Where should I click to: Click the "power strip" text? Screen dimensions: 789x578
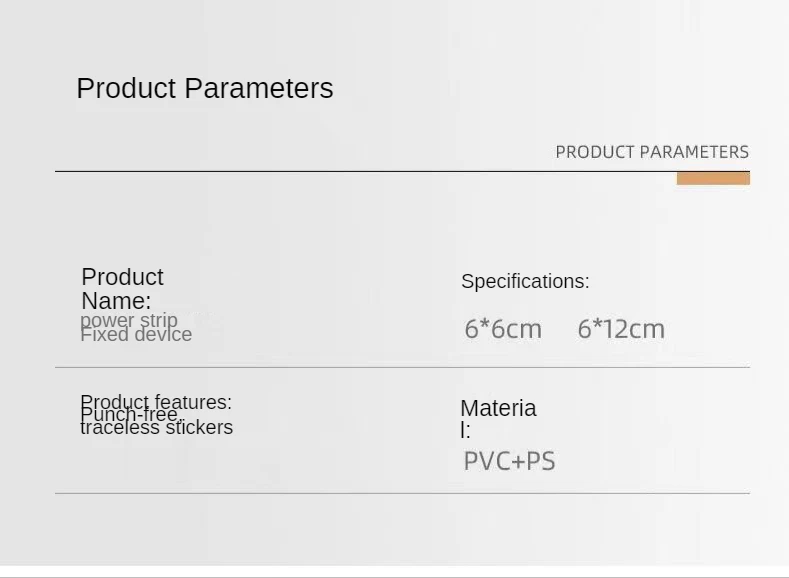click(128, 319)
